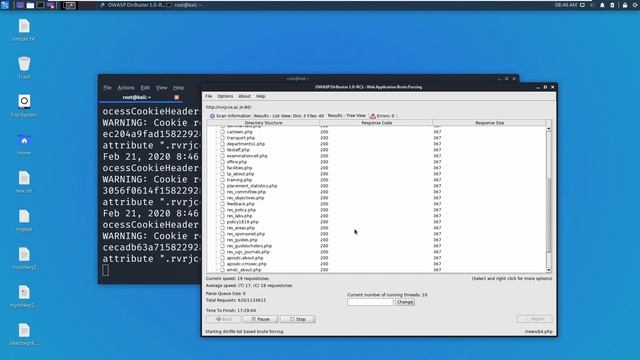Switch to Results - Tree View tab
The height and width of the screenshot is (360, 640).
[x=347, y=116]
